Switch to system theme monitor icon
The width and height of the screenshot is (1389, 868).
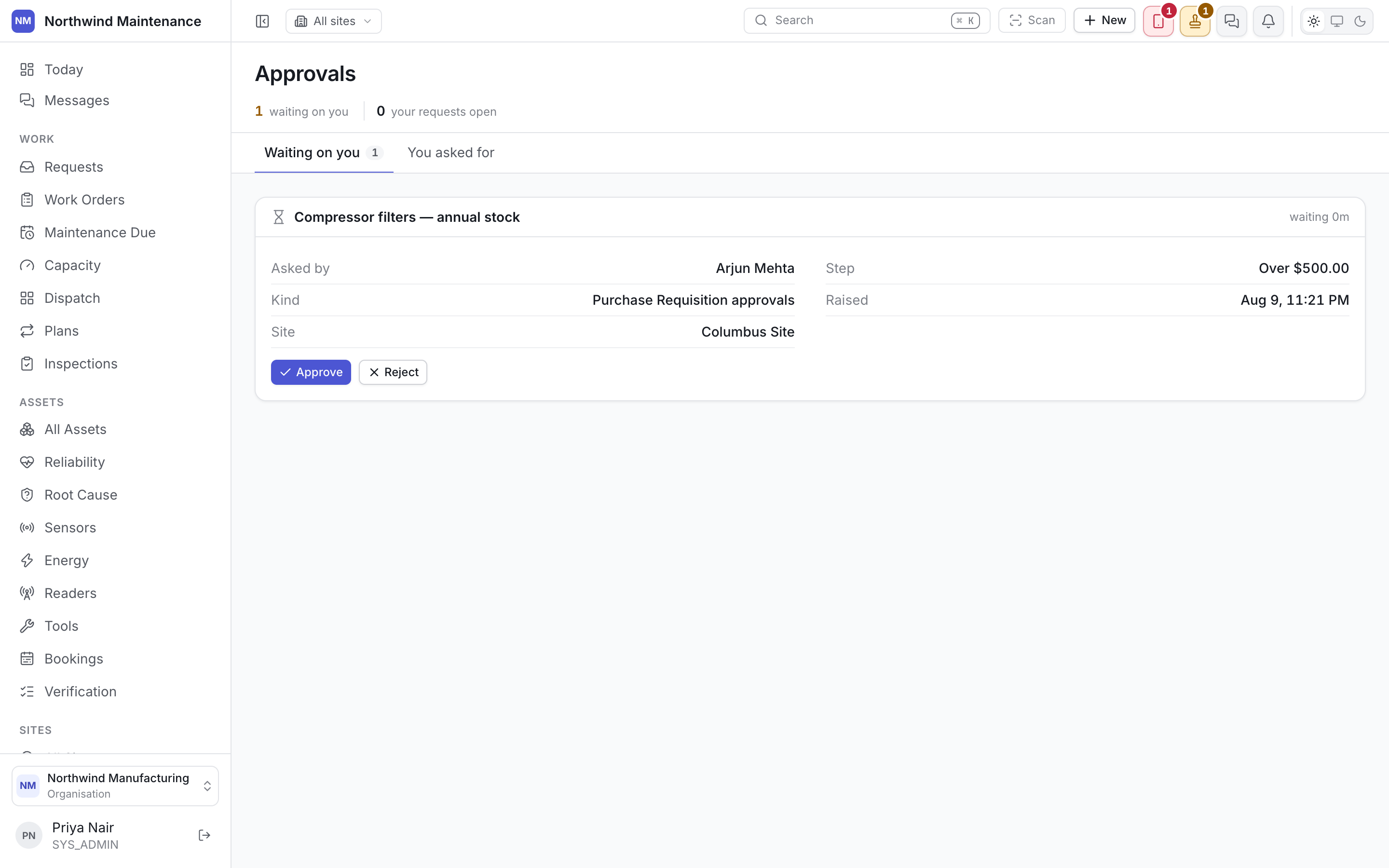coord(1337,21)
